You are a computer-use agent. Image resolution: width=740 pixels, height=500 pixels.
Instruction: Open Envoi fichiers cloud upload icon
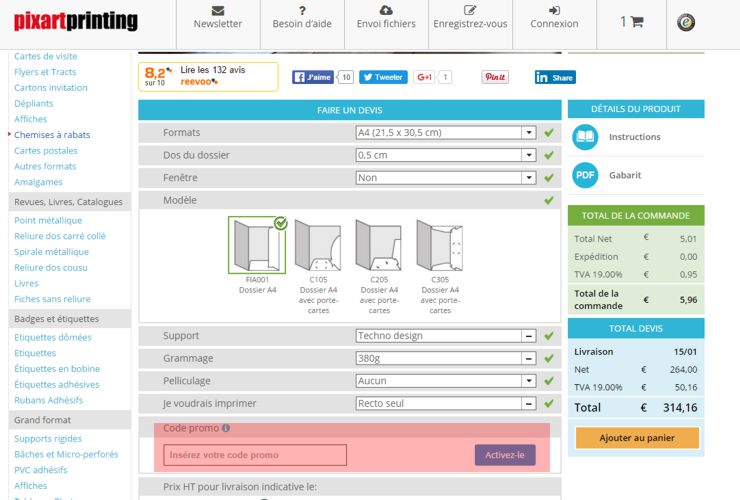[386, 10]
